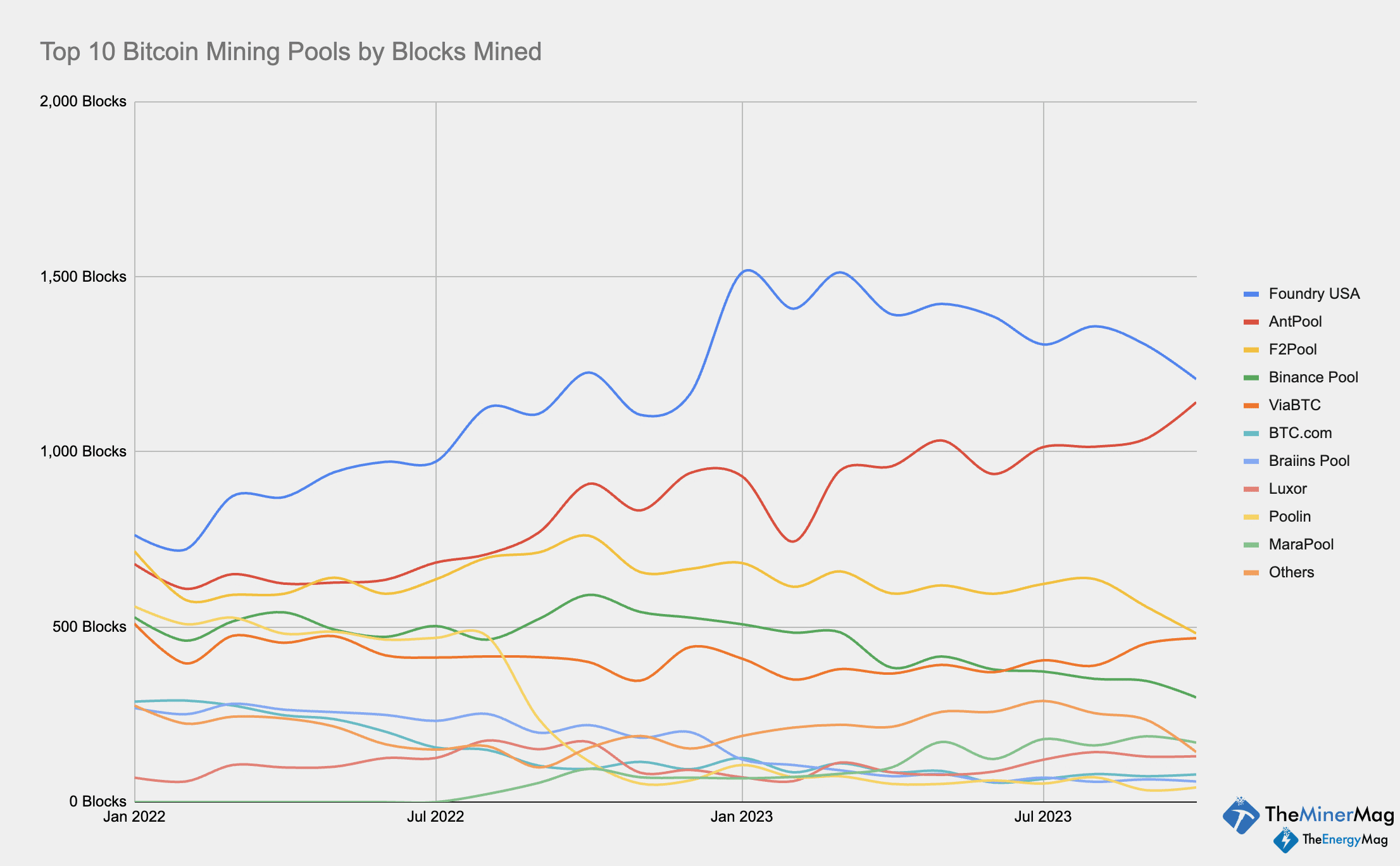Select the MaraPool legend label
Image resolution: width=1400 pixels, height=866 pixels.
click(1301, 544)
